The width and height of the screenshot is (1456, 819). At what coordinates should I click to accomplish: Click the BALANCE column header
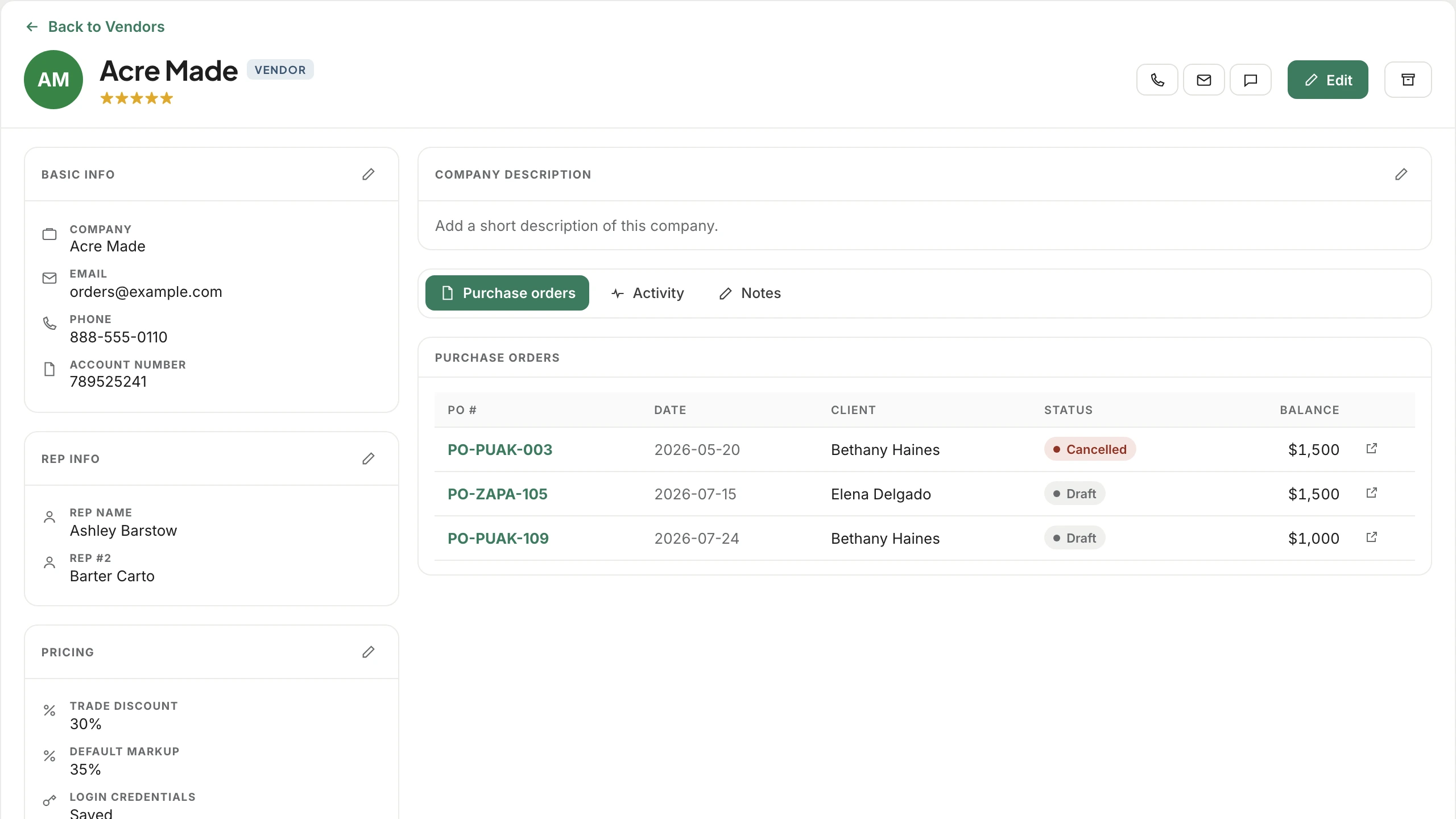tap(1309, 410)
